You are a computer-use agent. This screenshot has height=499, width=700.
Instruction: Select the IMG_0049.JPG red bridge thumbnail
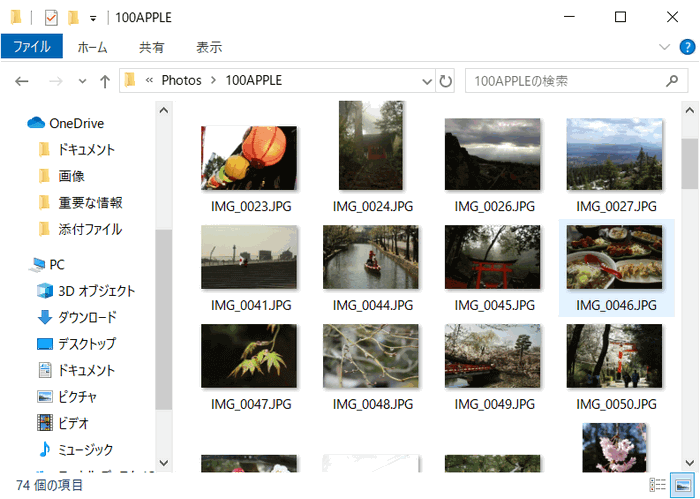[492, 356]
